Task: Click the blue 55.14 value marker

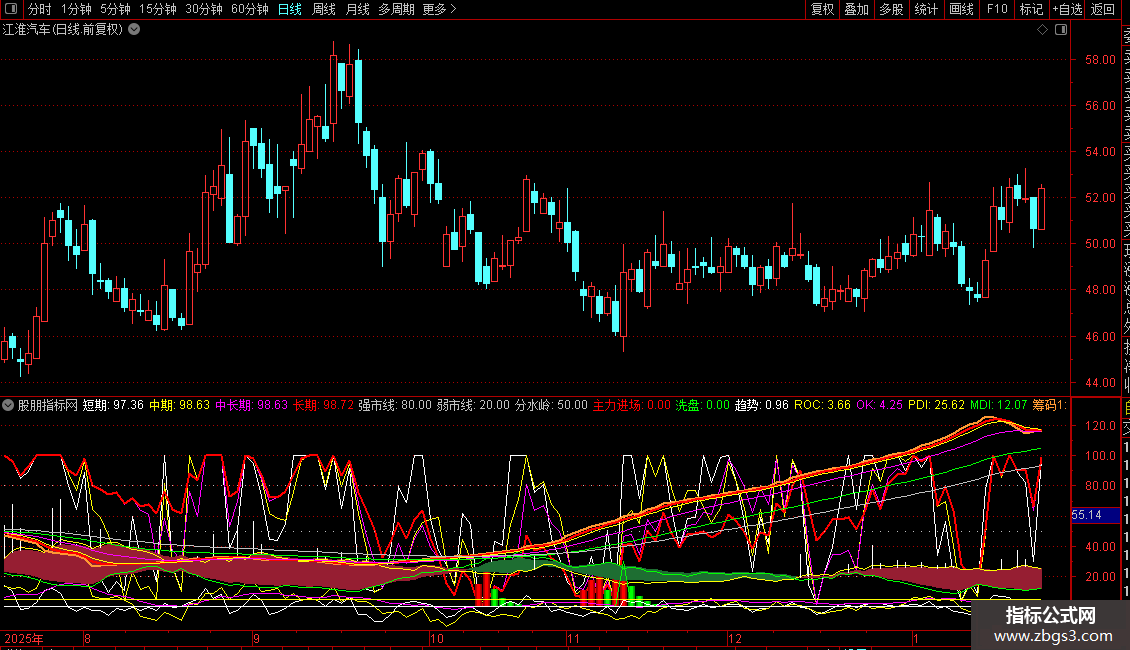Action: coord(1086,515)
